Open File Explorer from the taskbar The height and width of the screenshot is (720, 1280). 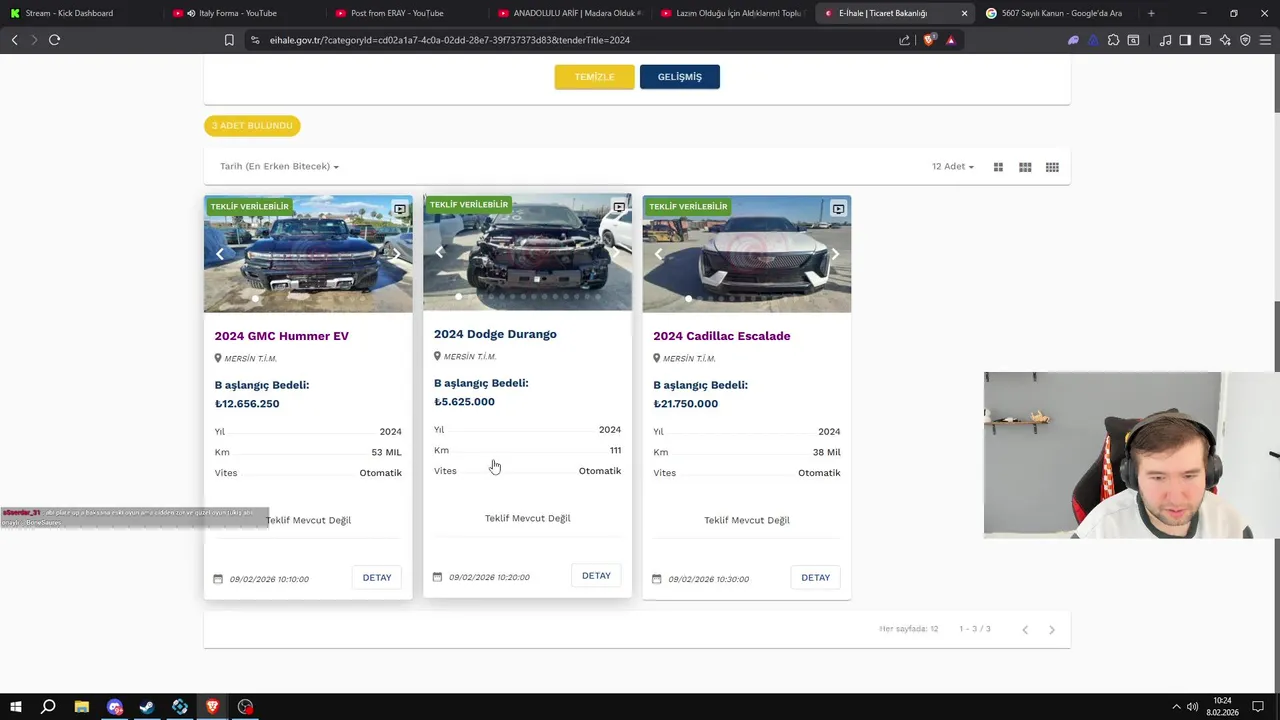82,707
